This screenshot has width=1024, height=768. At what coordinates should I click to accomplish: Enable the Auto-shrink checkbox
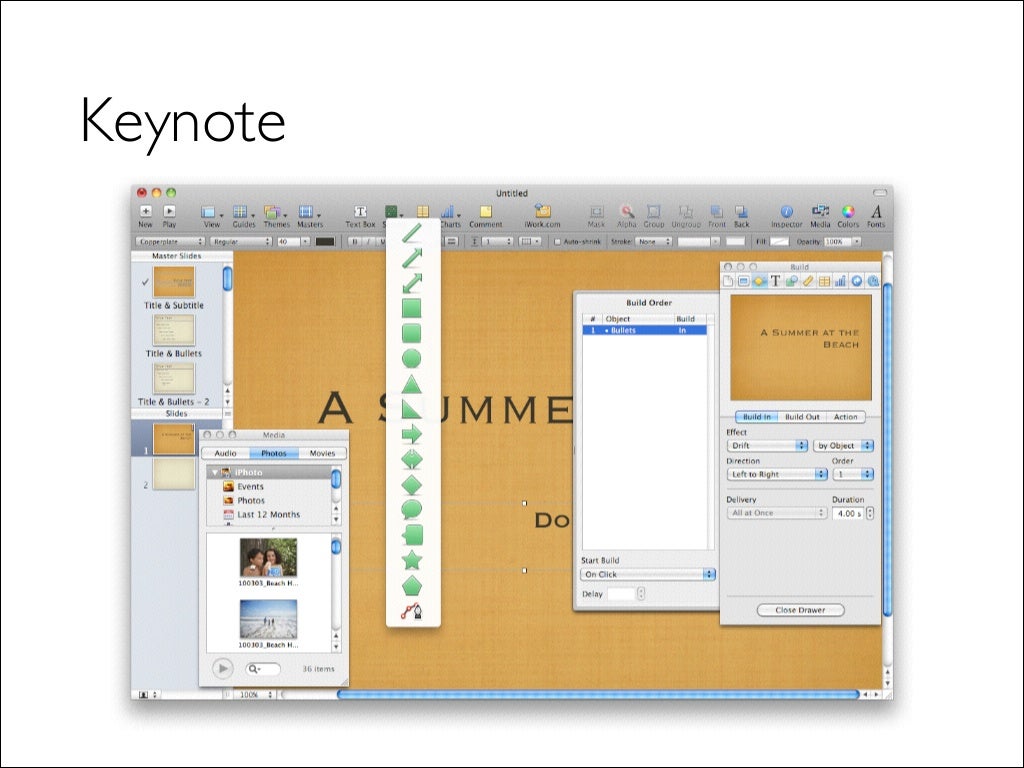pos(558,241)
